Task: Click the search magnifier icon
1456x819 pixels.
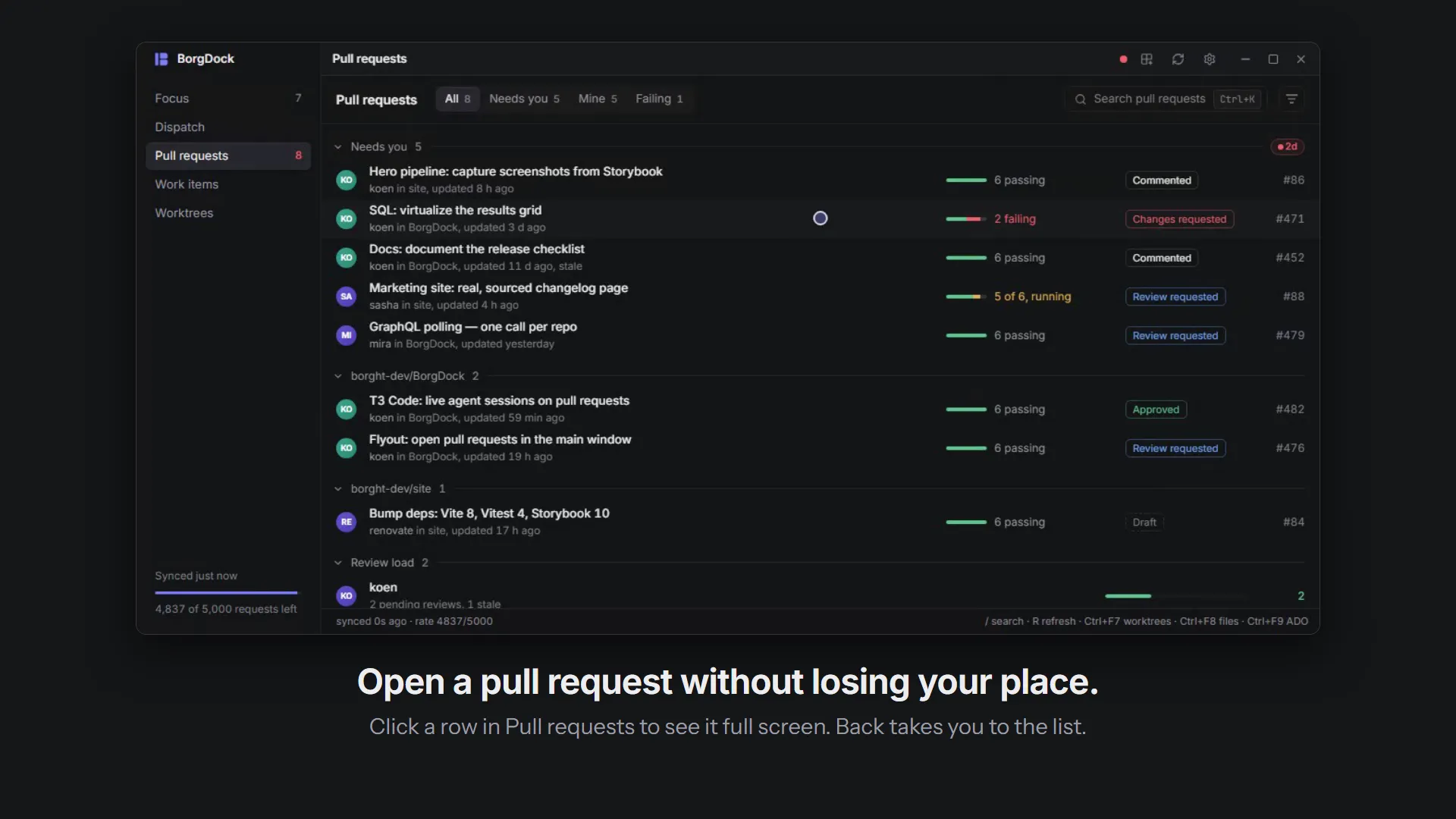Action: click(x=1080, y=99)
